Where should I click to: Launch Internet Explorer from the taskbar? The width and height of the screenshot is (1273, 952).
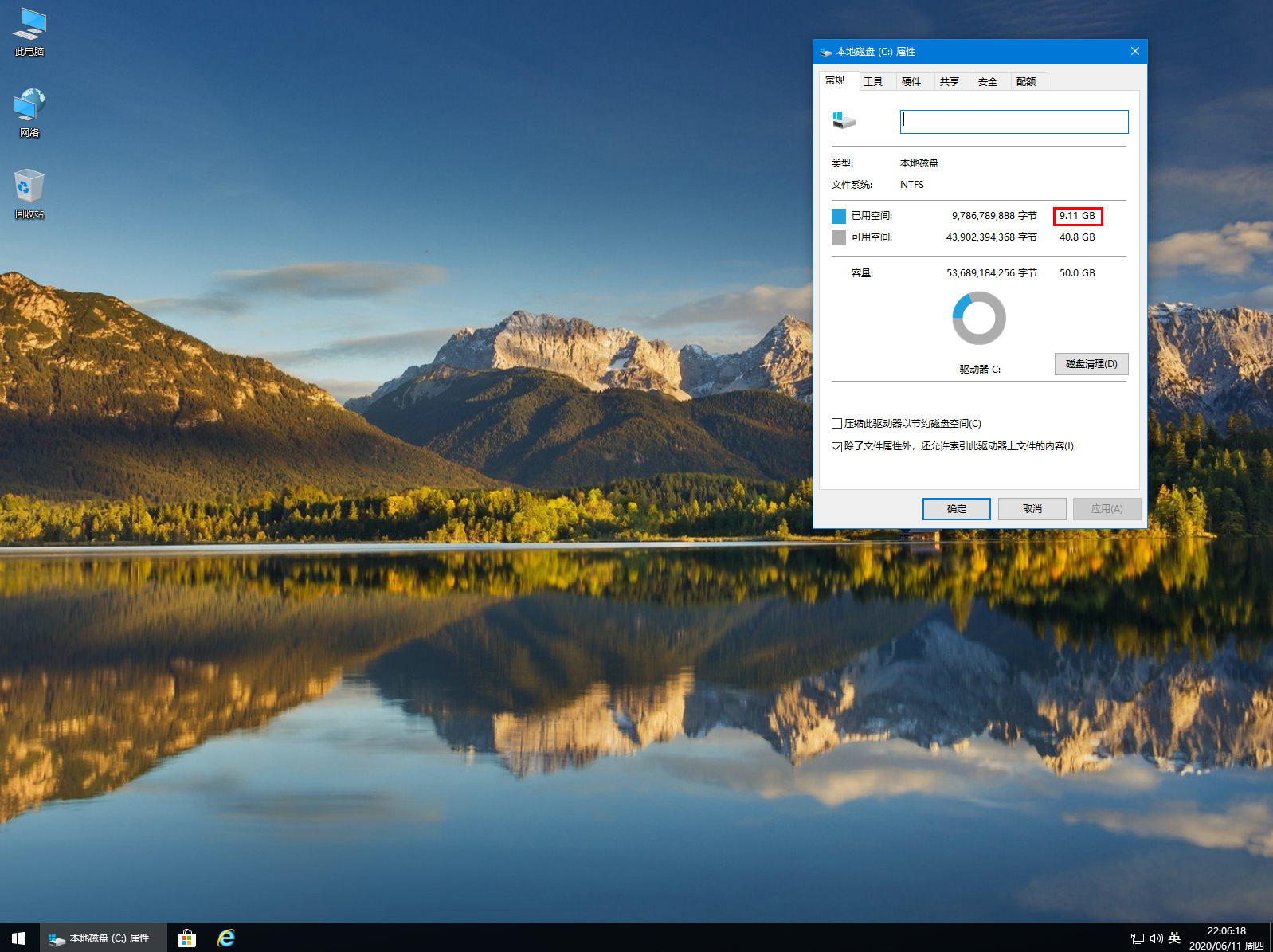tap(226, 938)
